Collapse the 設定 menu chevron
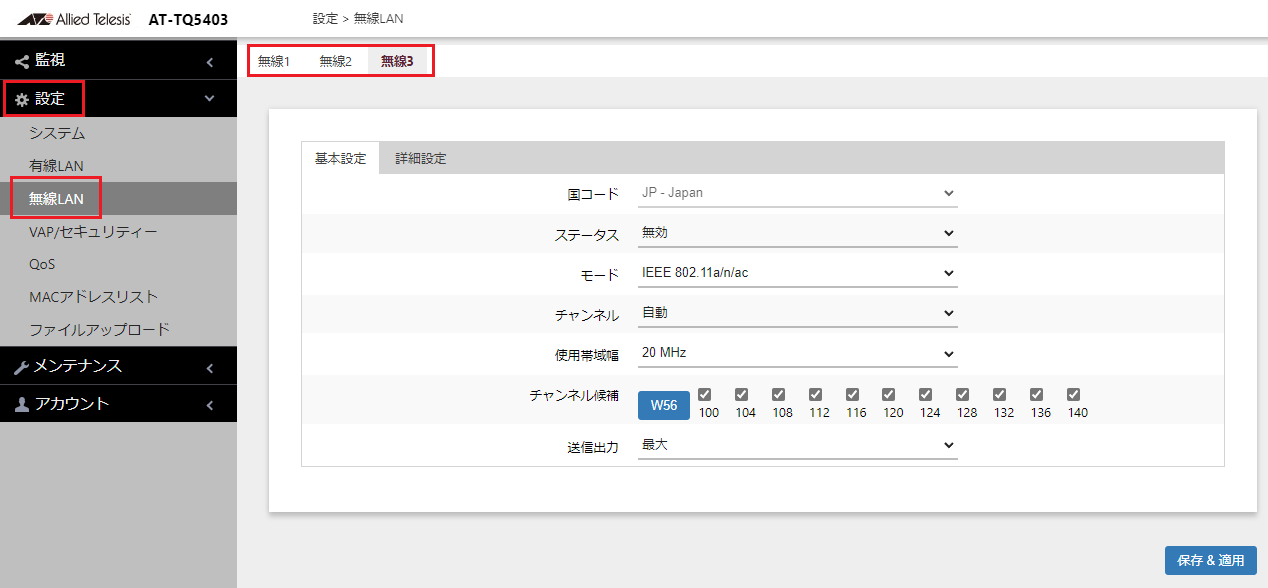This screenshot has height=588, width=1268. (210, 99)
